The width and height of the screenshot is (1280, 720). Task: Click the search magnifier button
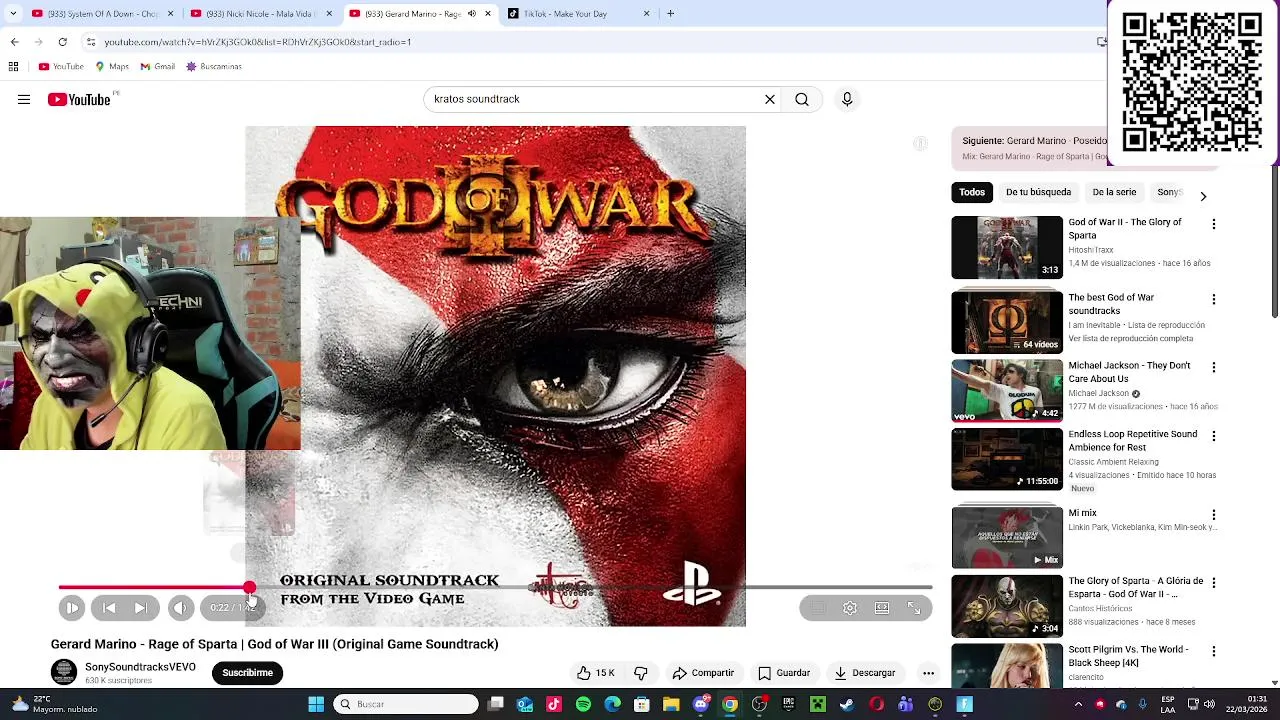pos(802,99)
